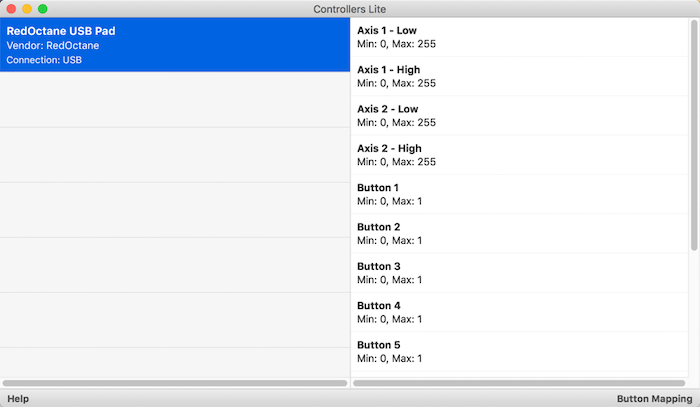Close the Controllers Lite window

click(11, 9)
